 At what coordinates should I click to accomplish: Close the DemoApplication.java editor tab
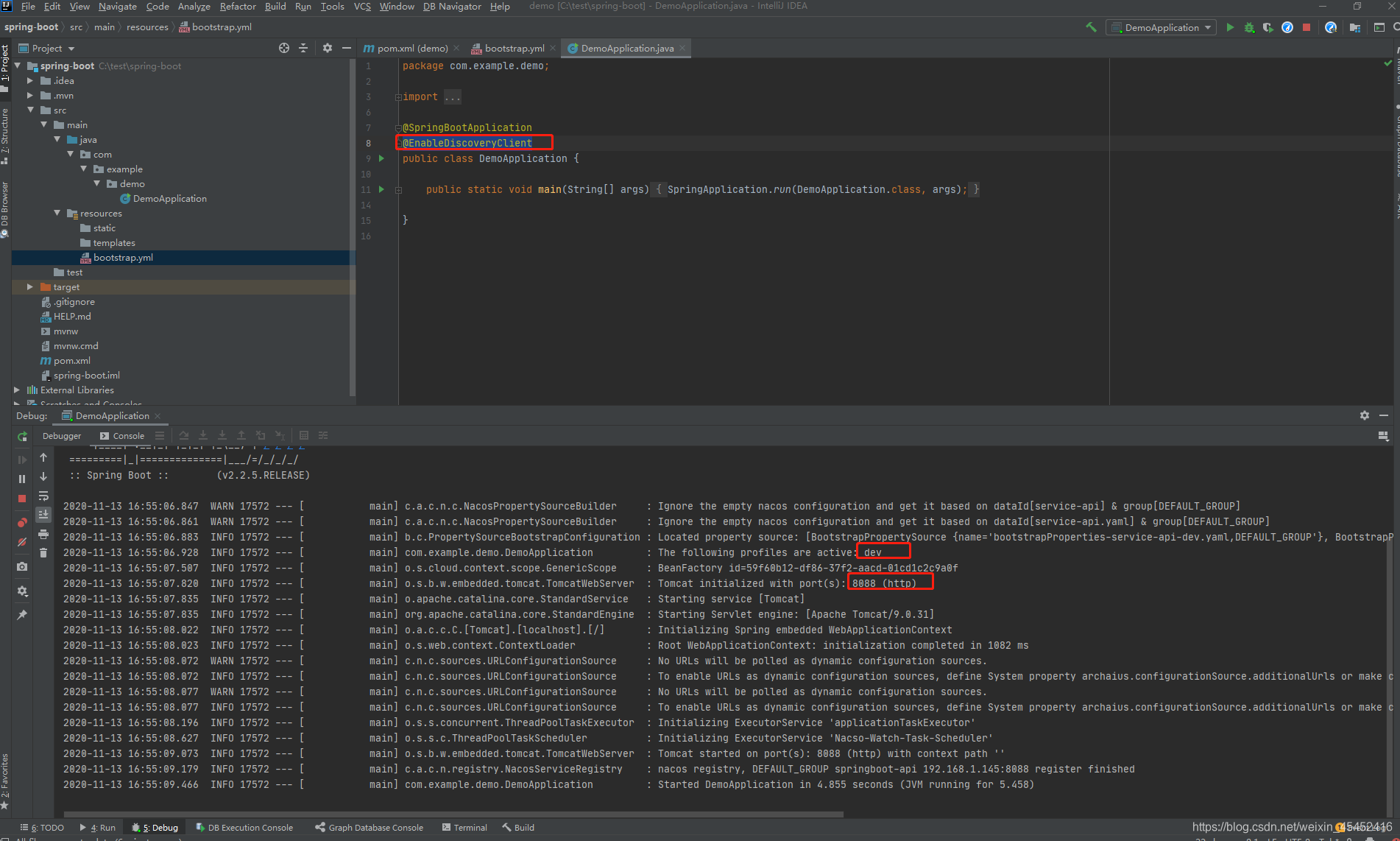coord(682,48)
